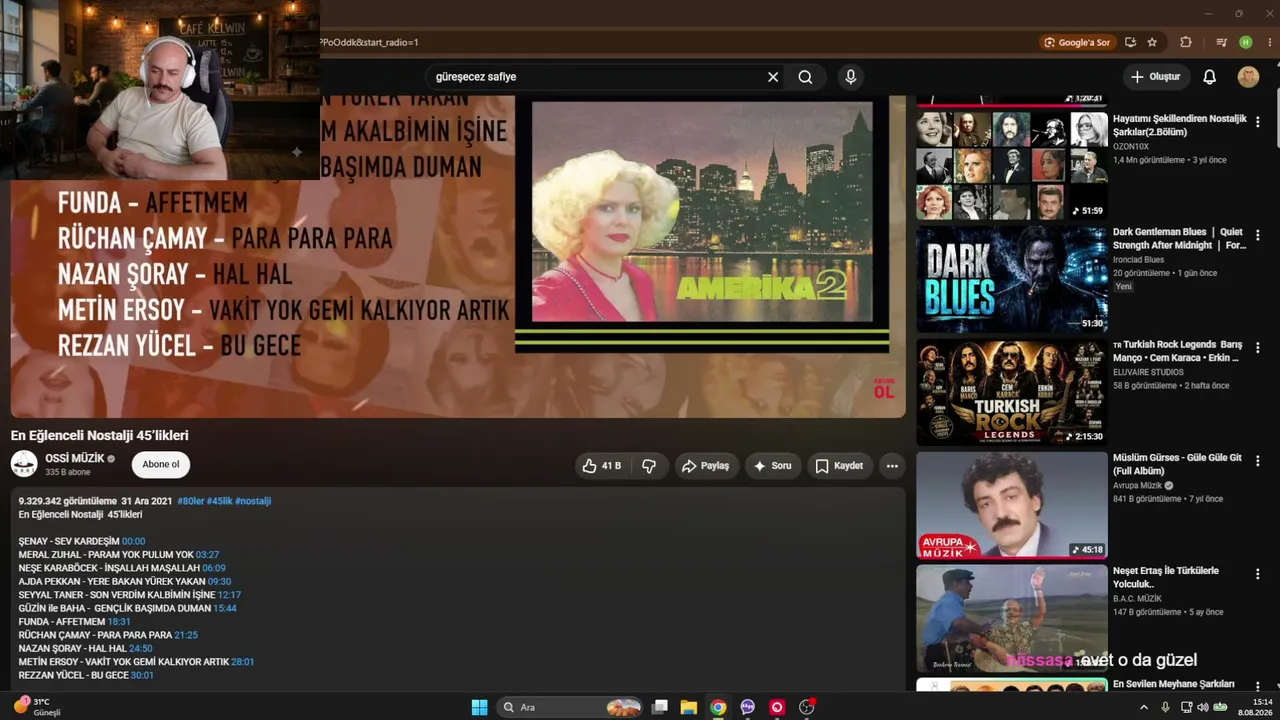The height and width of the screenshot is (720, 1280).
Task: Click the YouTube search magnifier button
Action: 805,77
